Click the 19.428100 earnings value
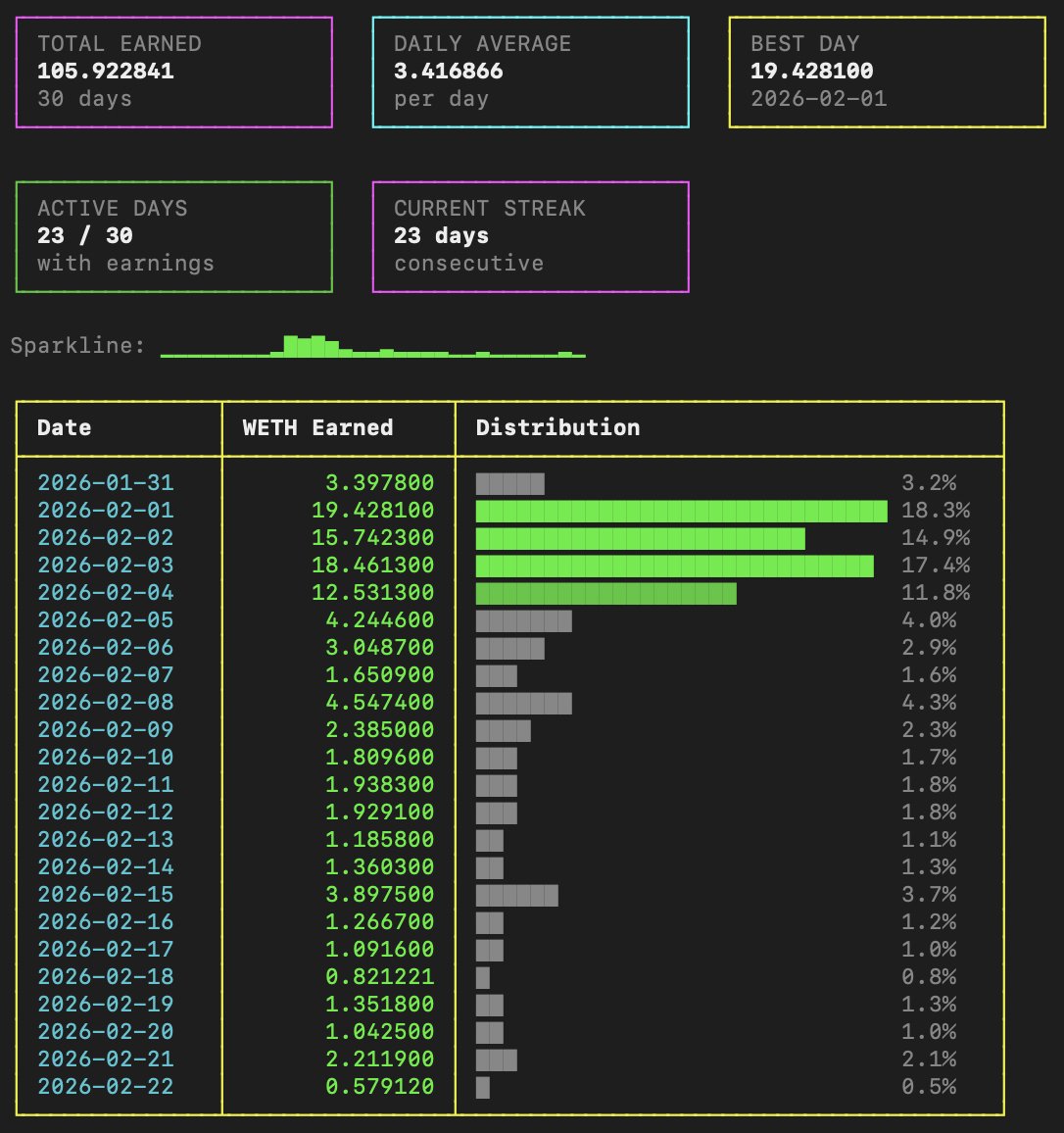The height and width of the screenshot is (1133, 1064). [x=372, y=510]
